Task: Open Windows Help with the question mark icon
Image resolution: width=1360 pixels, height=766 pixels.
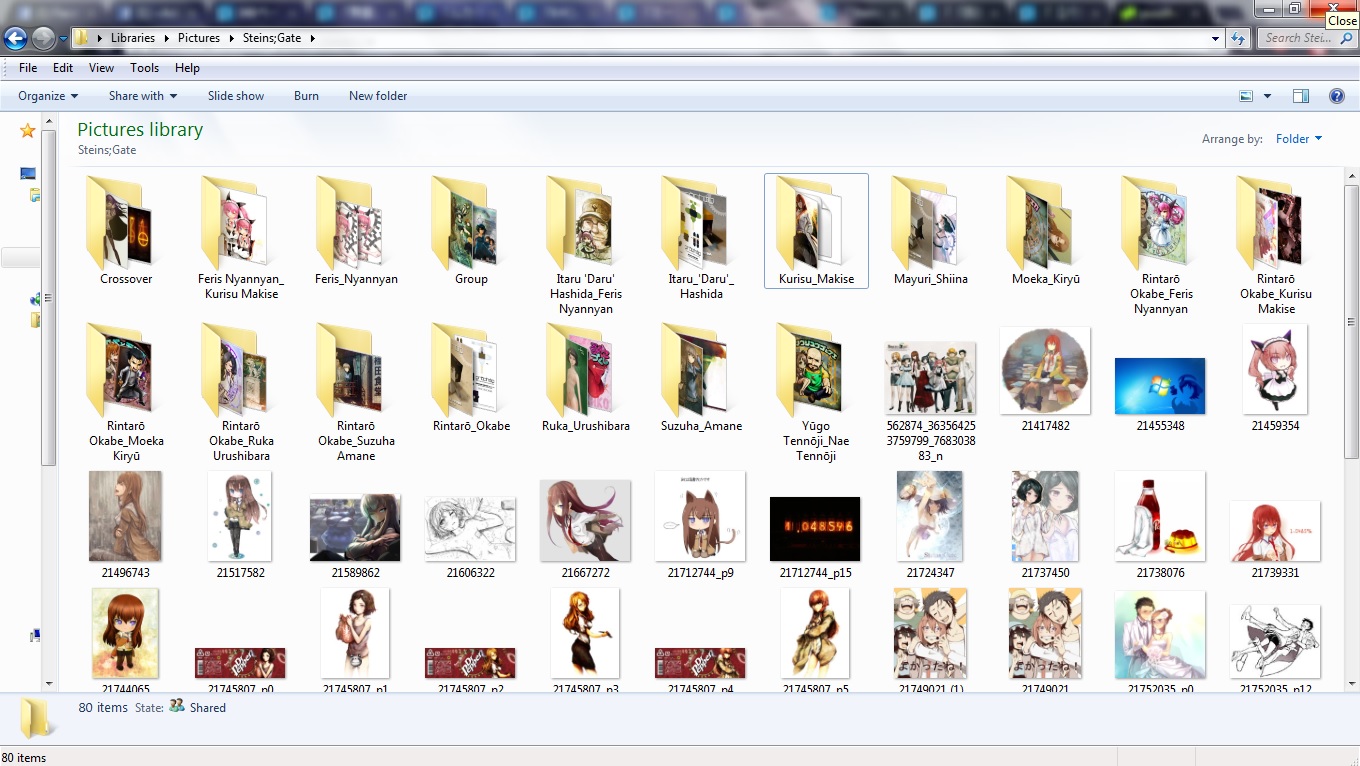Action: click(x=1337, y=96)
